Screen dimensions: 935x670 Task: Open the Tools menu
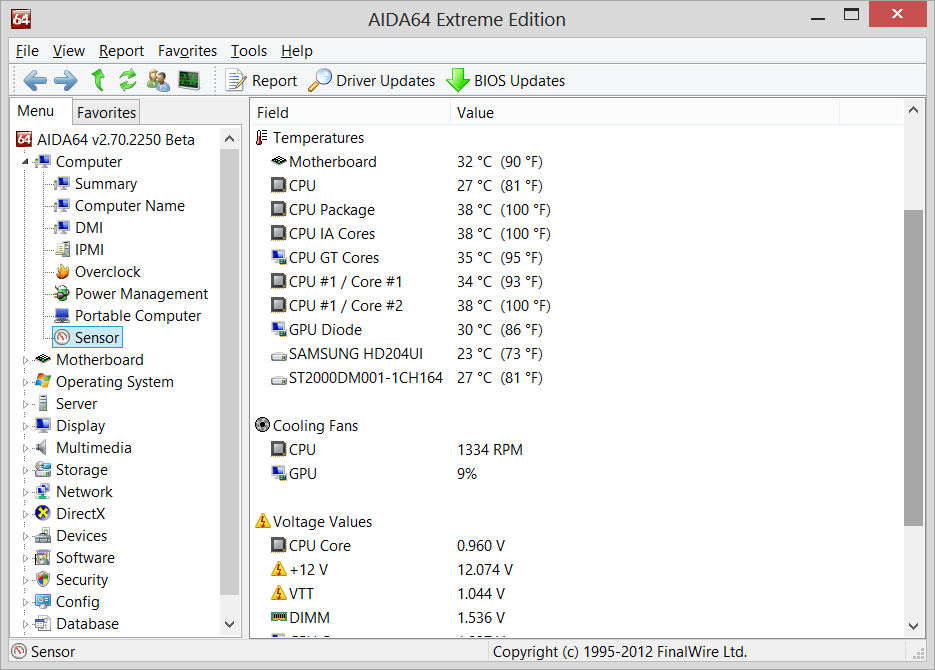point(248,51)
